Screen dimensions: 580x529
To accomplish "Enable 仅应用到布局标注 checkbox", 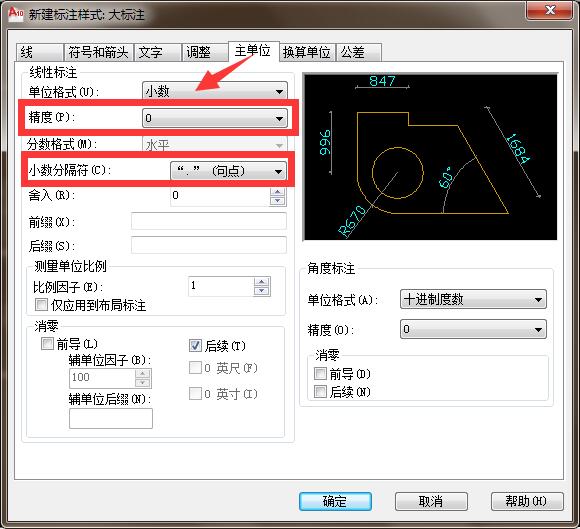I will coord(41,305).
